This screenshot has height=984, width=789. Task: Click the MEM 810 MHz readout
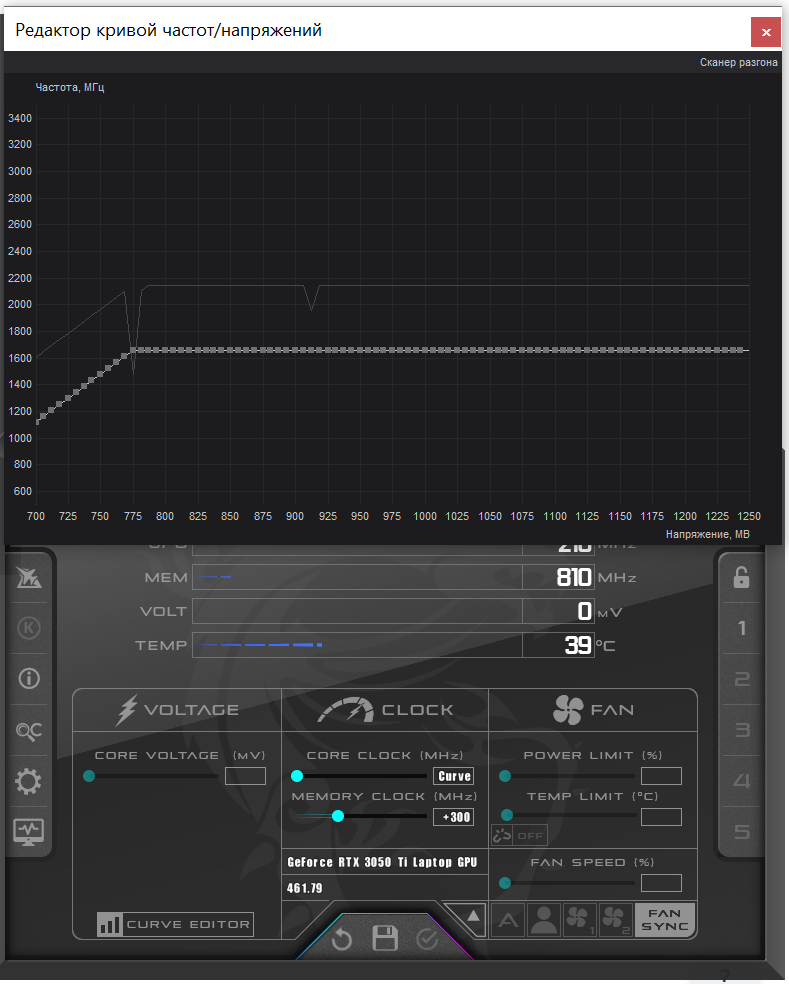point(557,577)
